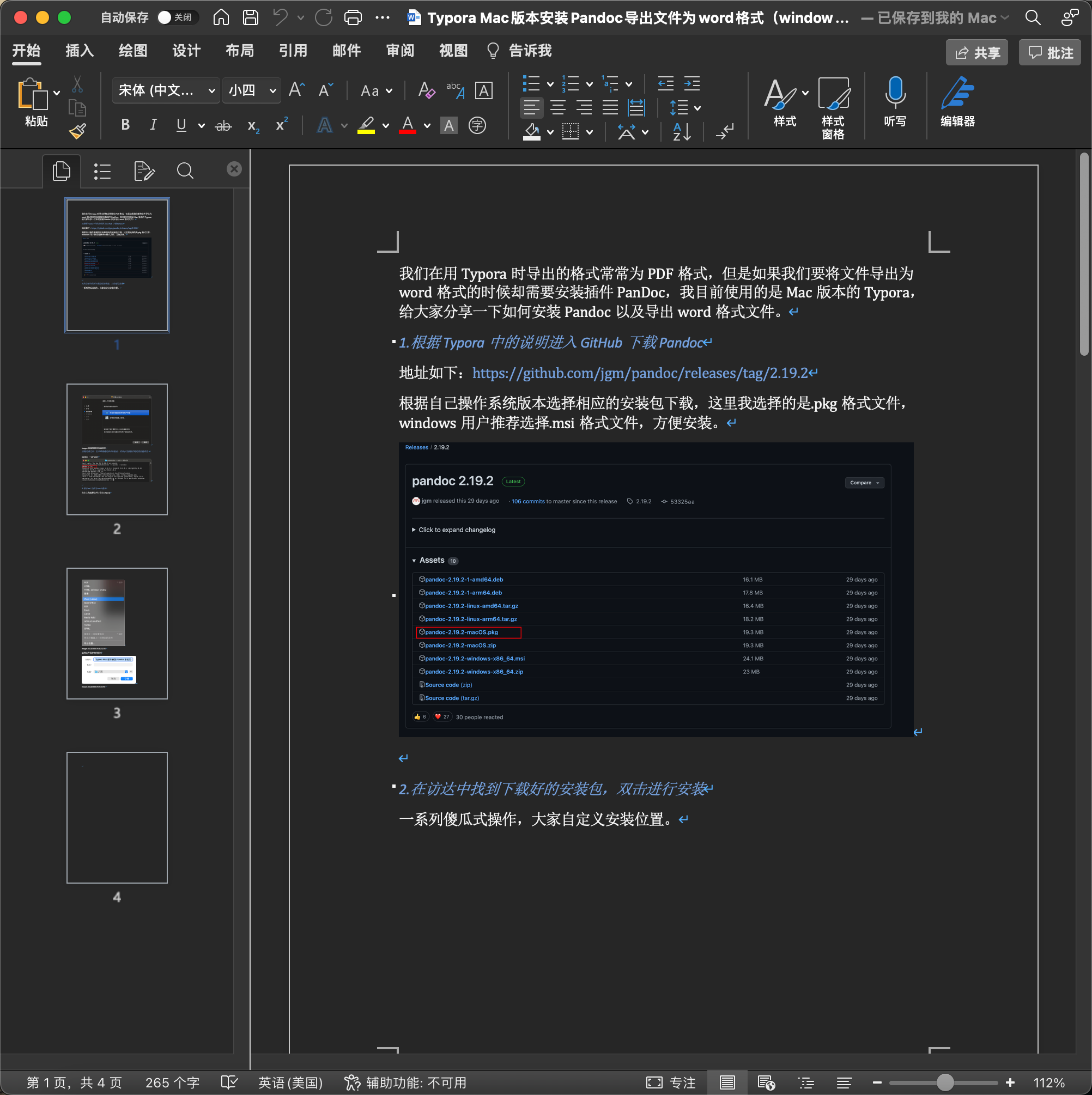Image resolution: width=1092 pixels, height=1095 pixels.
Task: Cut selection with scissors icon
Action: tap(77, 85)
